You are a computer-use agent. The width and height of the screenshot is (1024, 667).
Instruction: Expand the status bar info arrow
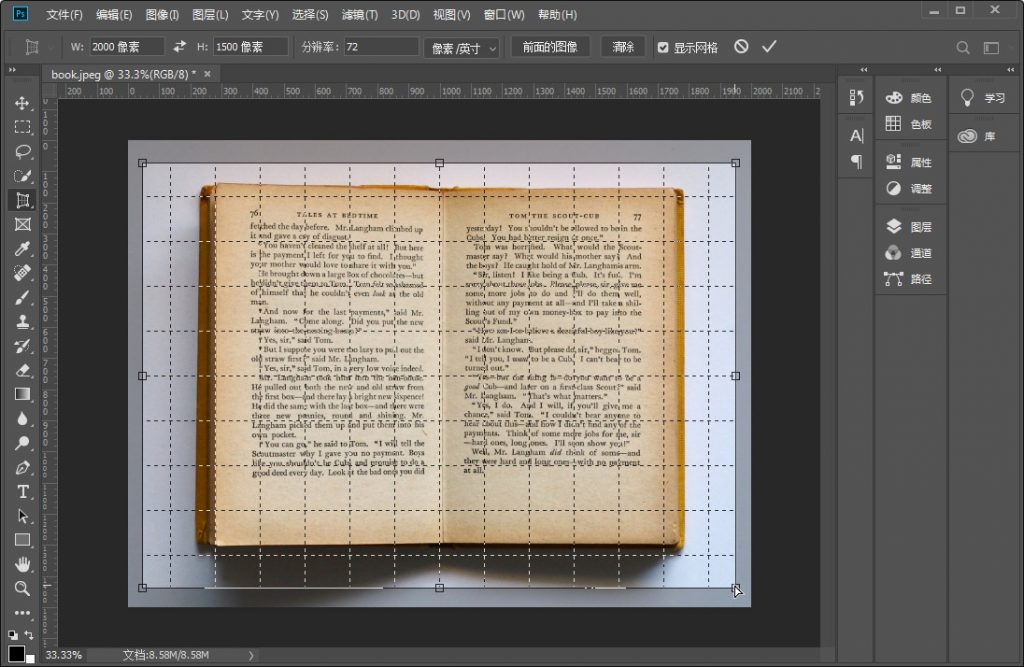[x=251, y=655]
